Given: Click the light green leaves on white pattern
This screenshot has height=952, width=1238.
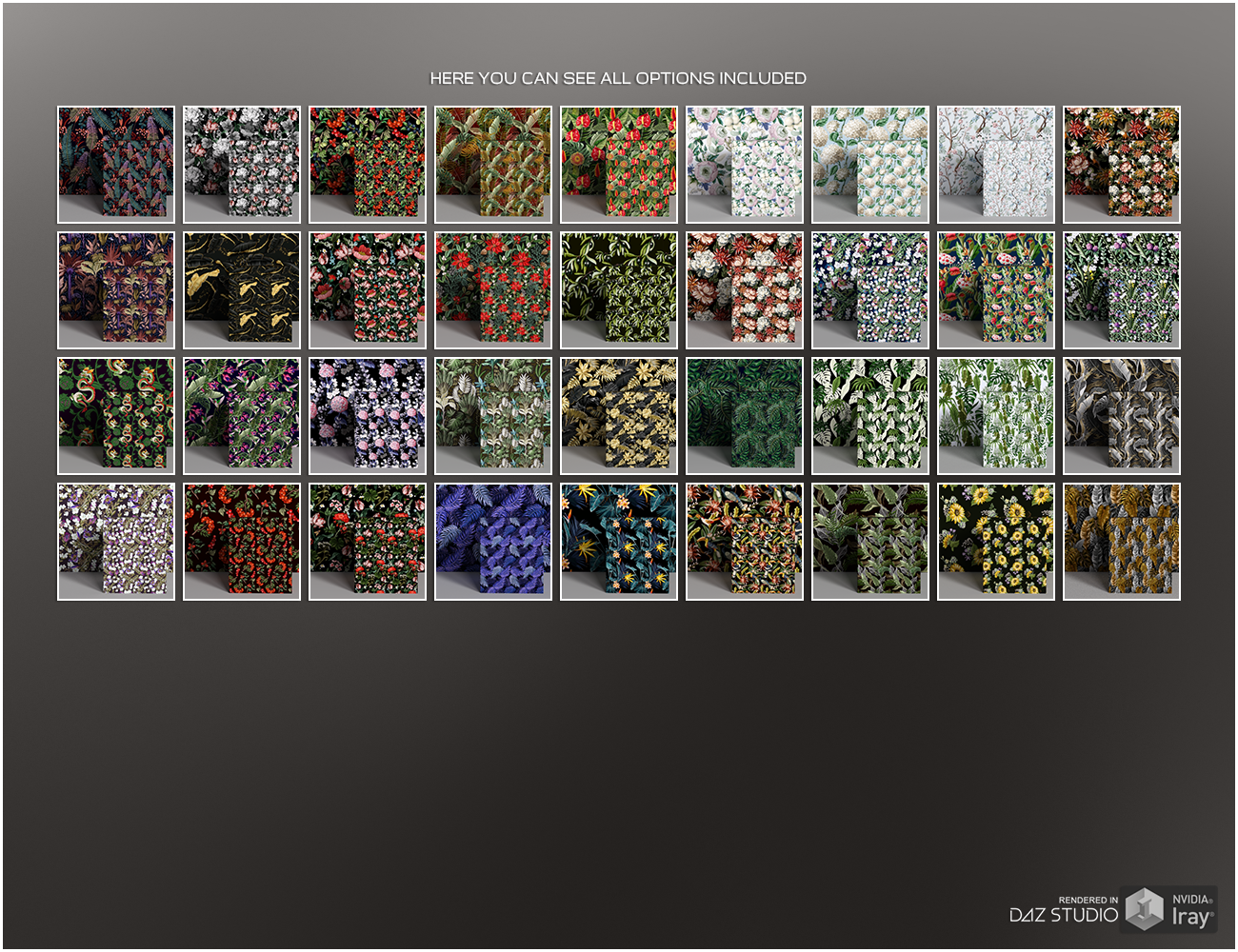Looking at the screenshot, I should point(996,416).
